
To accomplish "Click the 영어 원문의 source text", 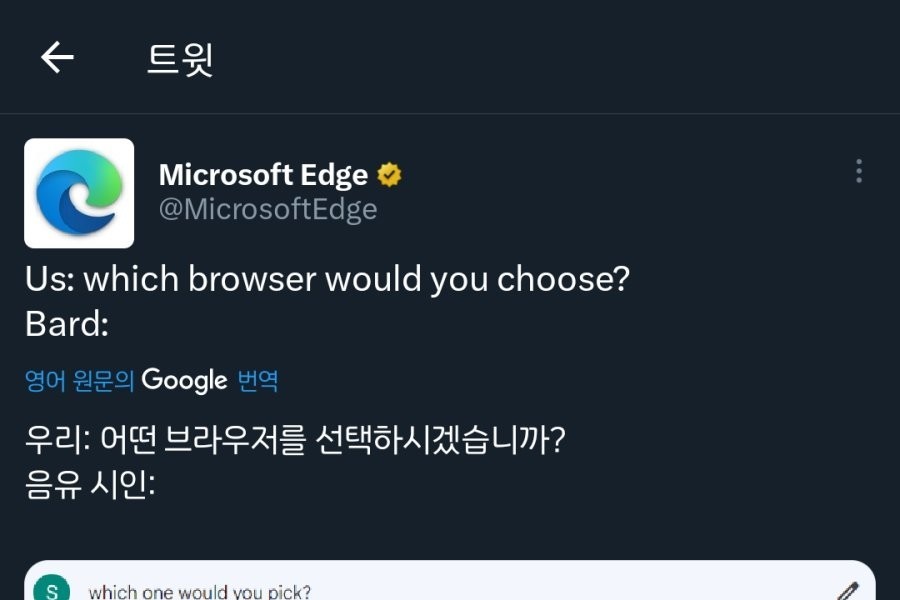I will 79,381.
